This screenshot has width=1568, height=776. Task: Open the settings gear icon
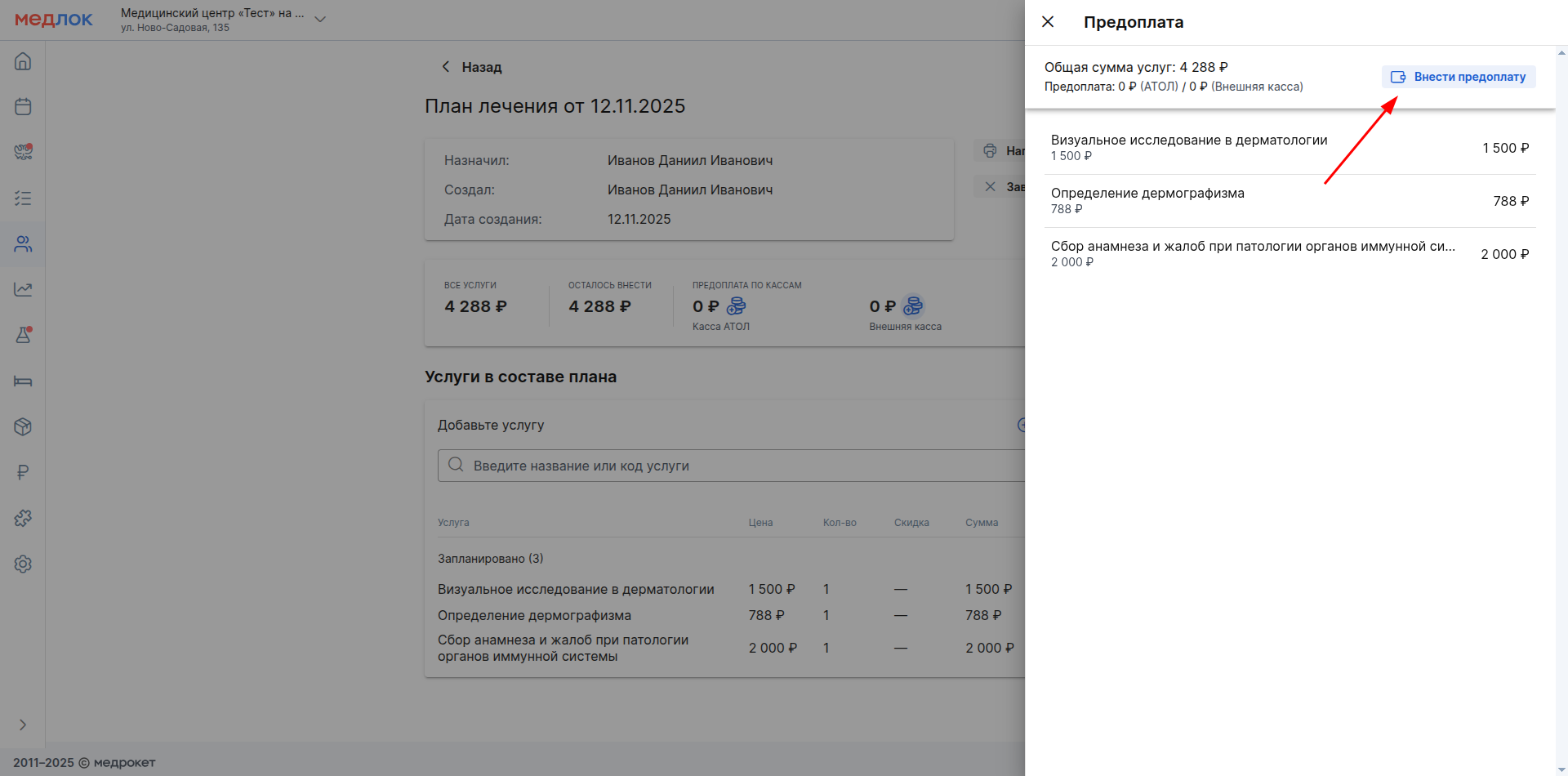click(23, 564)
